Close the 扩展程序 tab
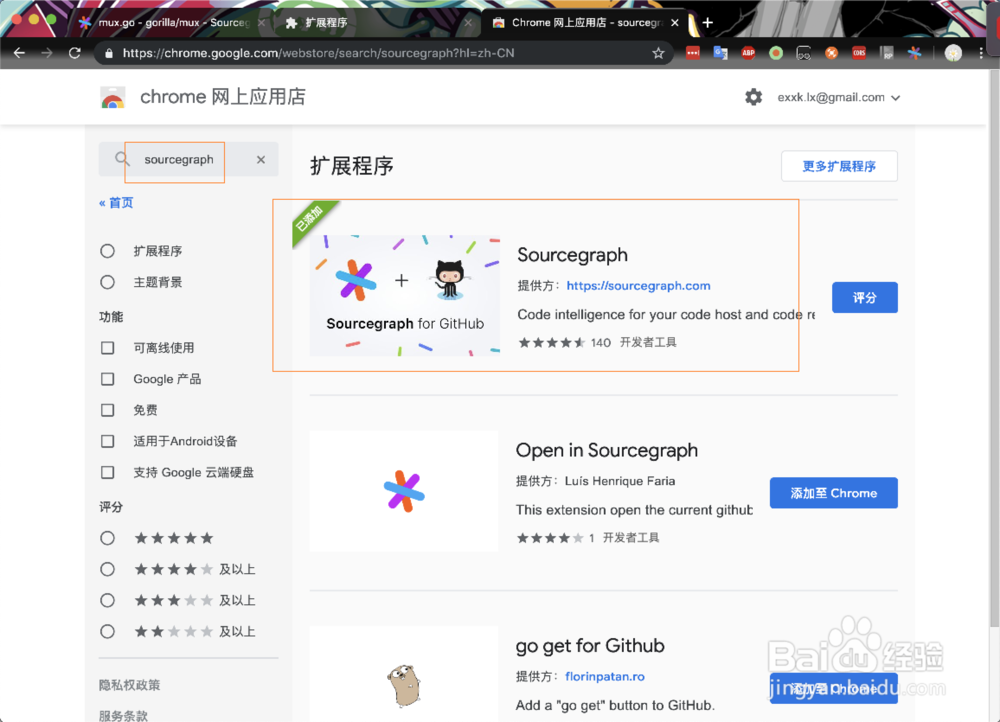The width and height of the screenshot is (1000, 722). click(x=468, y=22)
